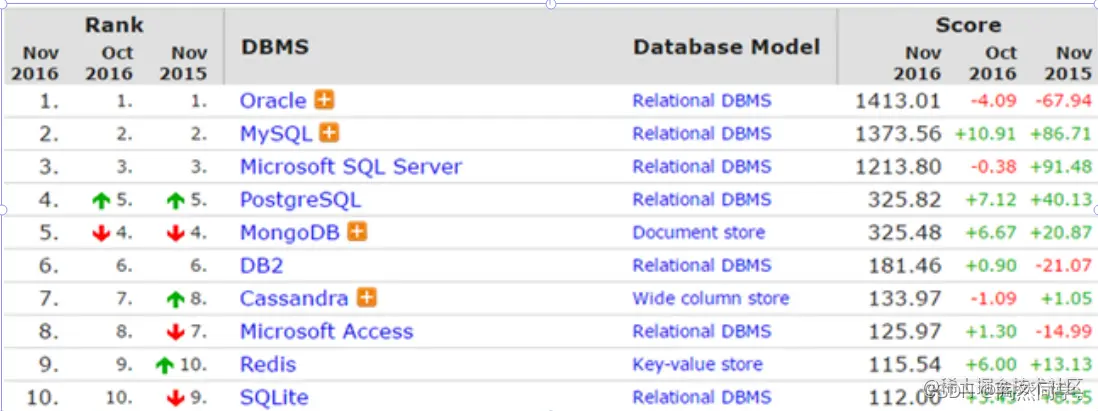Open the Redis link
The image size is (1098, 411).
(x=267, y=364)
